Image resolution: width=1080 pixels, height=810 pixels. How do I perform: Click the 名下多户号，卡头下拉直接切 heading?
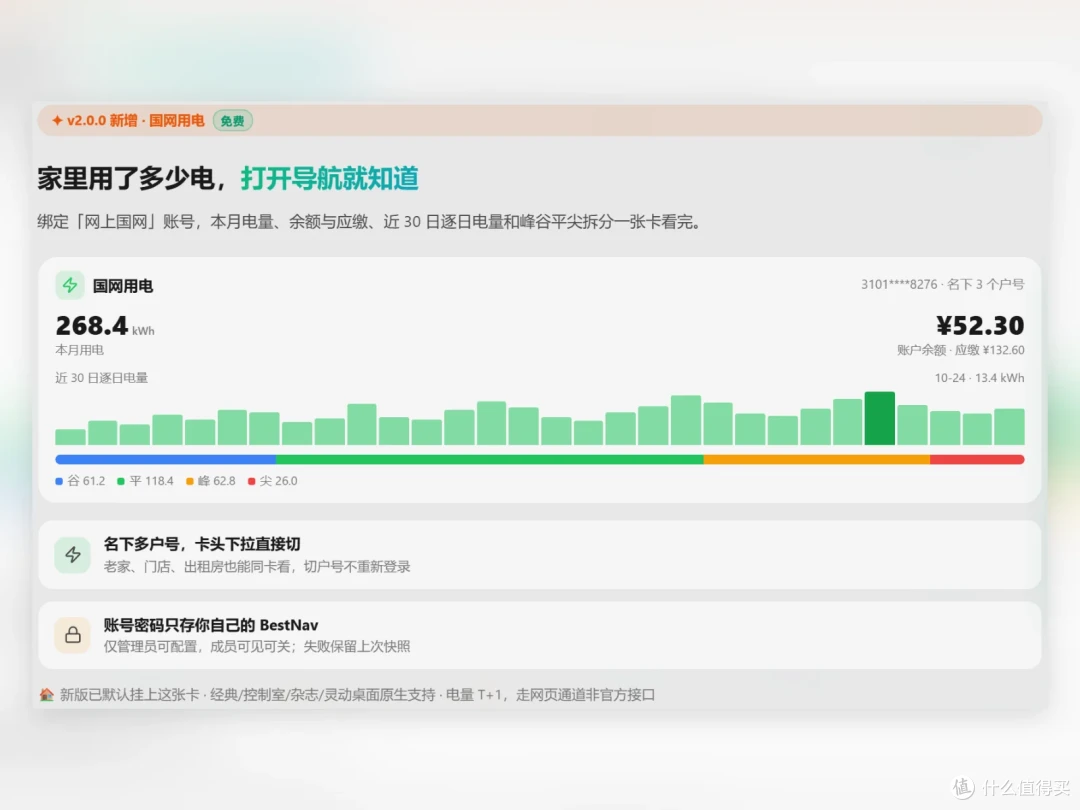pyautogui.click(x=202, y=544)
